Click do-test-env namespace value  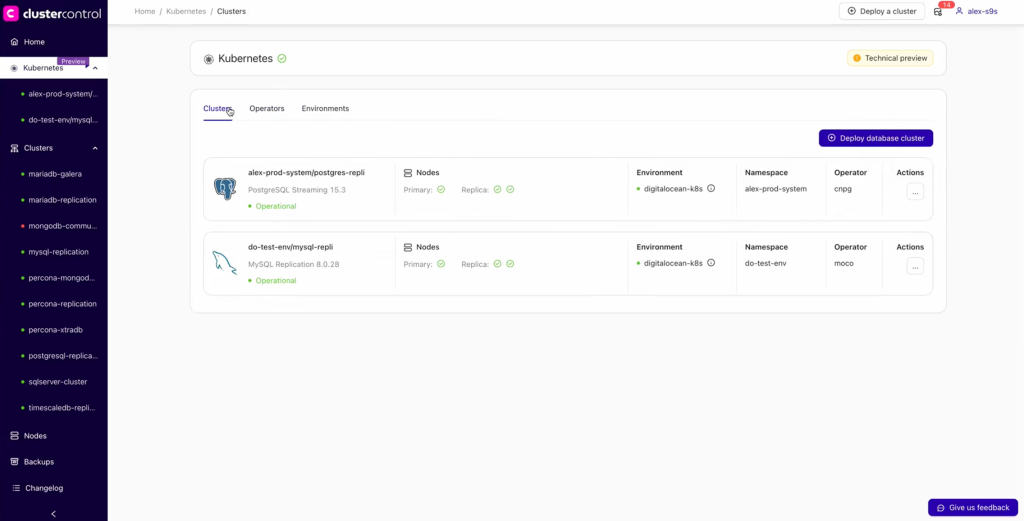click(765, 263)
